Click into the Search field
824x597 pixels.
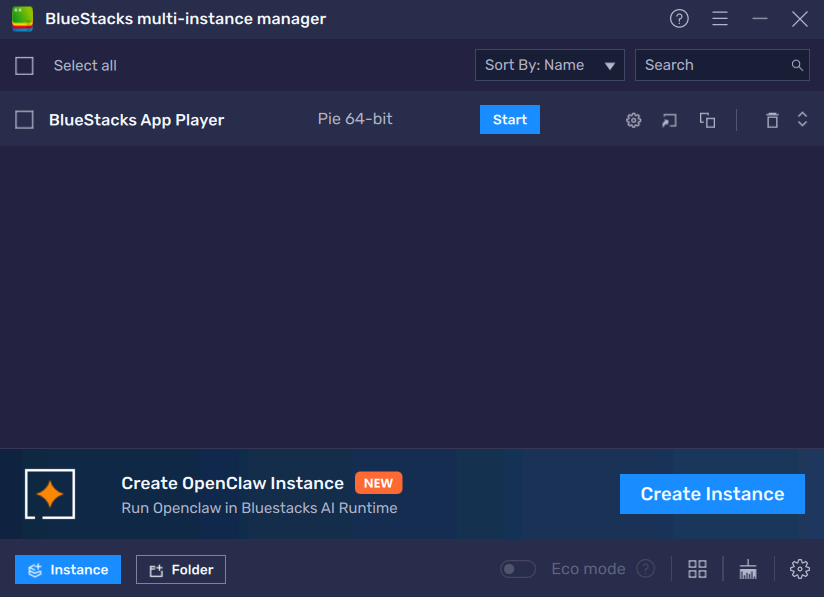[x=722, y=65]
